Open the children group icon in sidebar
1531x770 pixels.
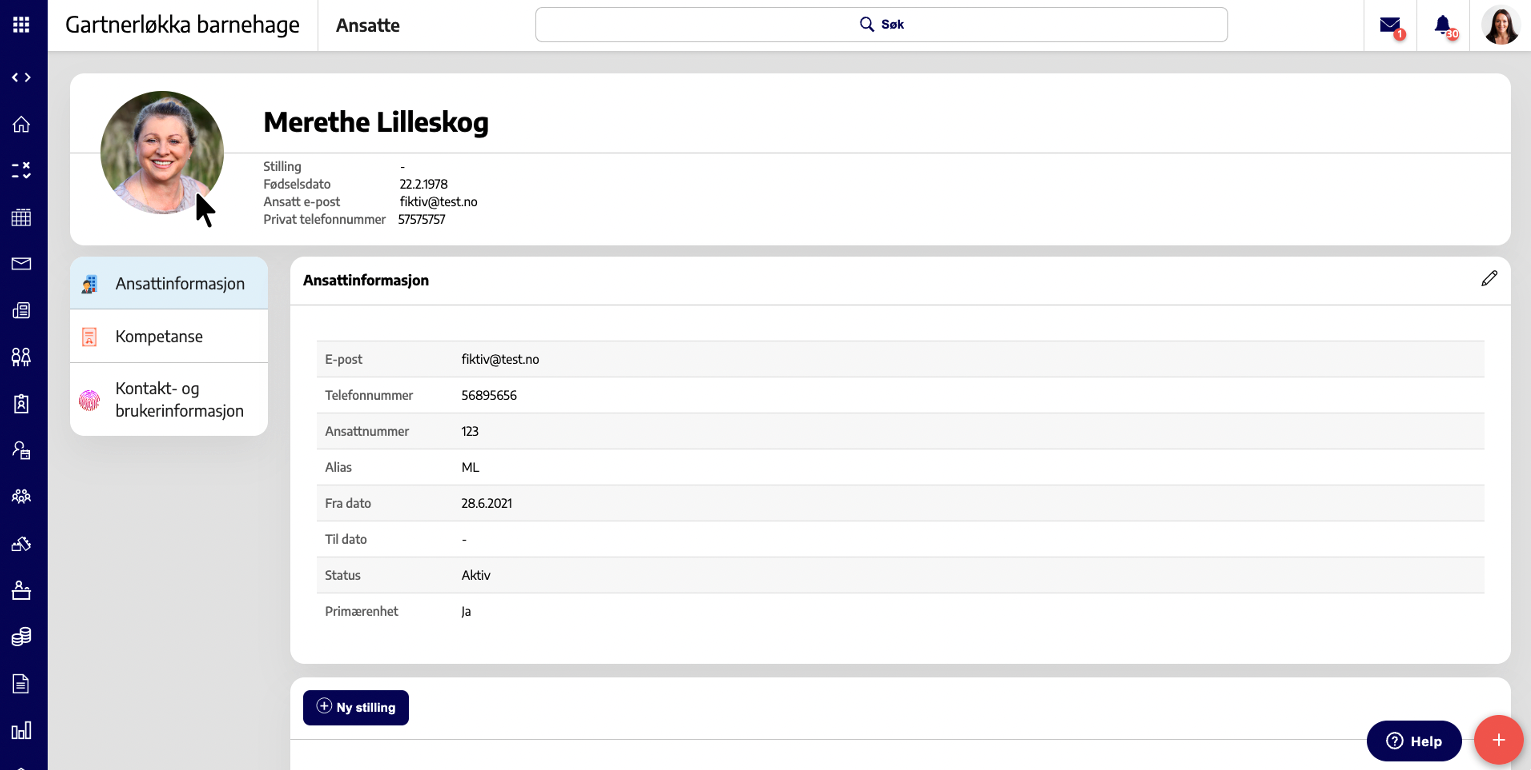tap(21, 356)
